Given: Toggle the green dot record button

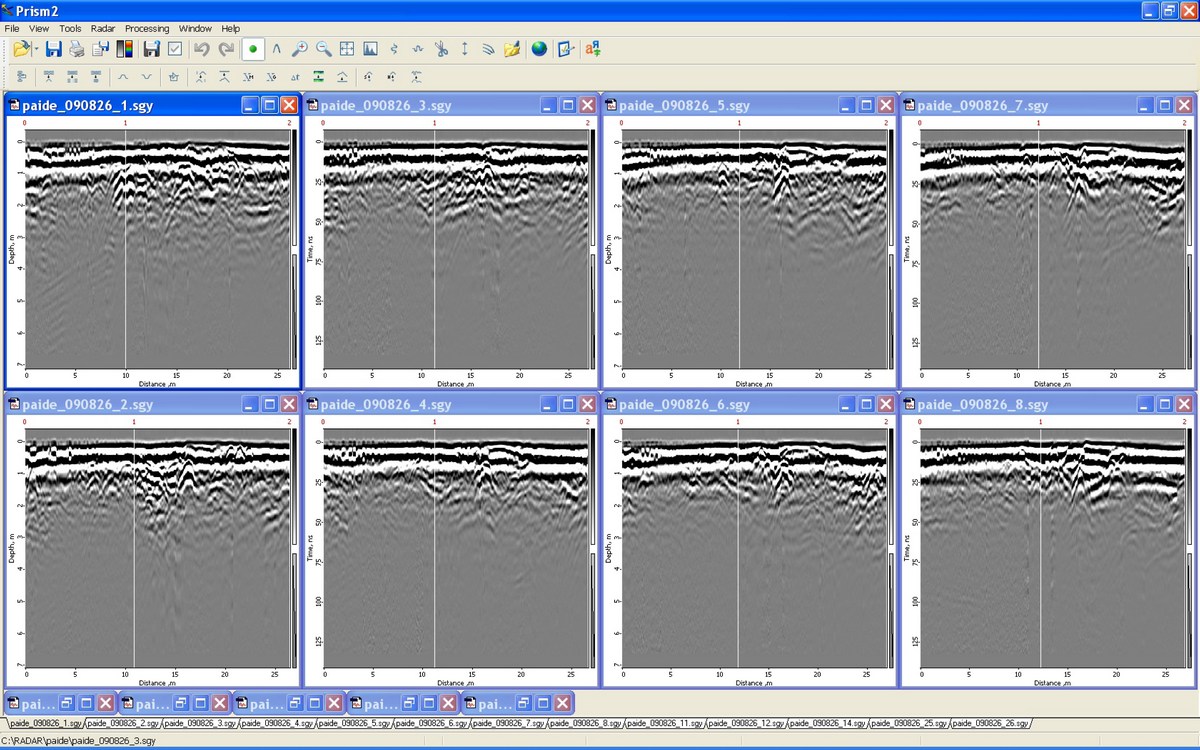Looking at the screenshot, I should coord(253,49).
